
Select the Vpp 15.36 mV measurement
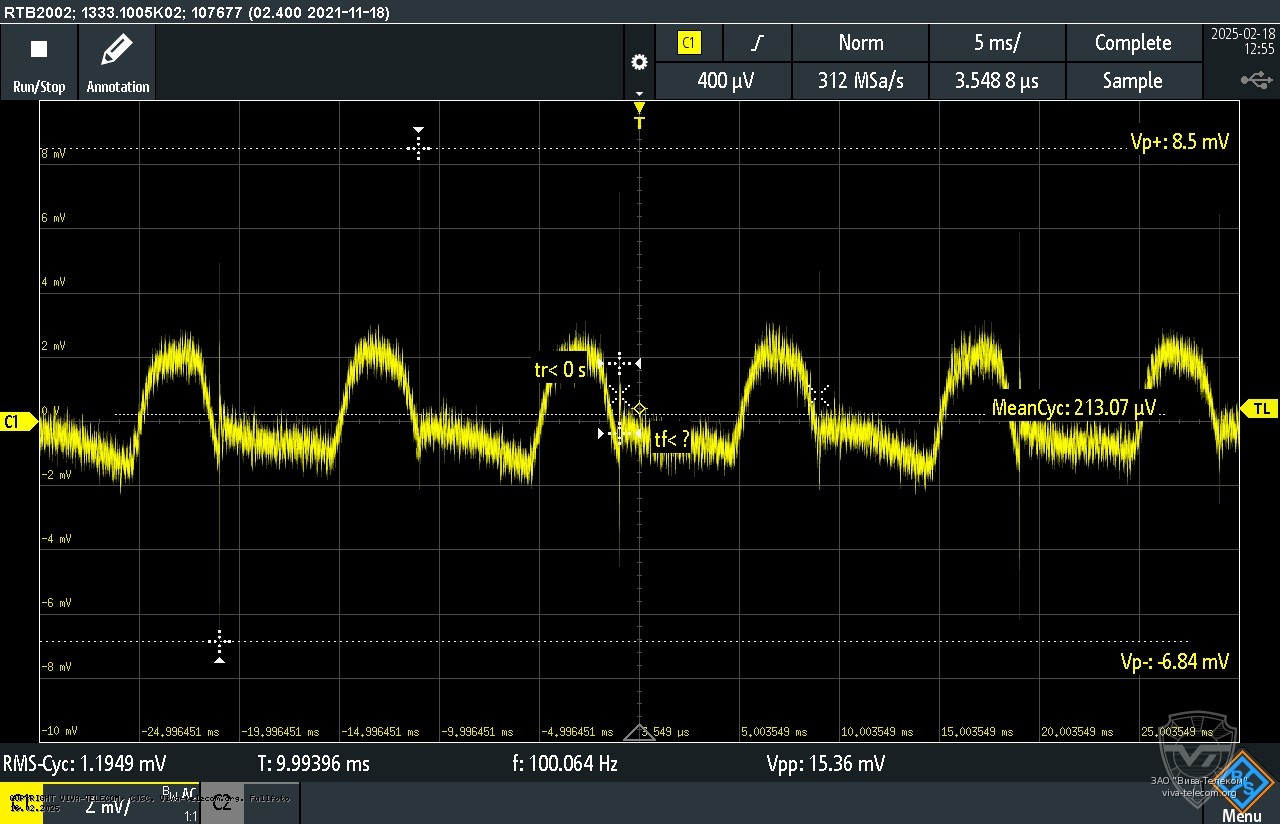pos(825,764)
